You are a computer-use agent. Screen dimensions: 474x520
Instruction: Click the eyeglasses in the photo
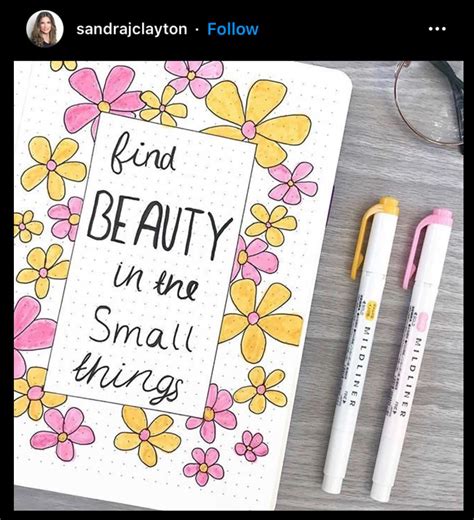point(429,104)
